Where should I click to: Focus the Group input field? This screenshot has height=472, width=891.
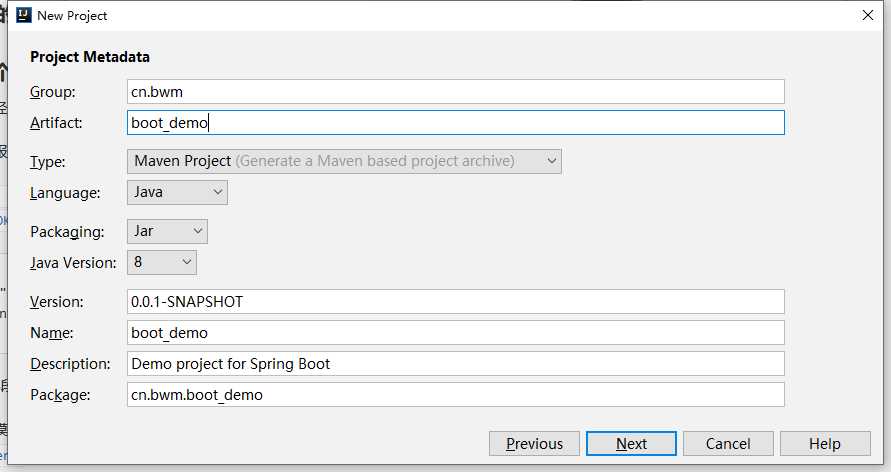[456, 91]
